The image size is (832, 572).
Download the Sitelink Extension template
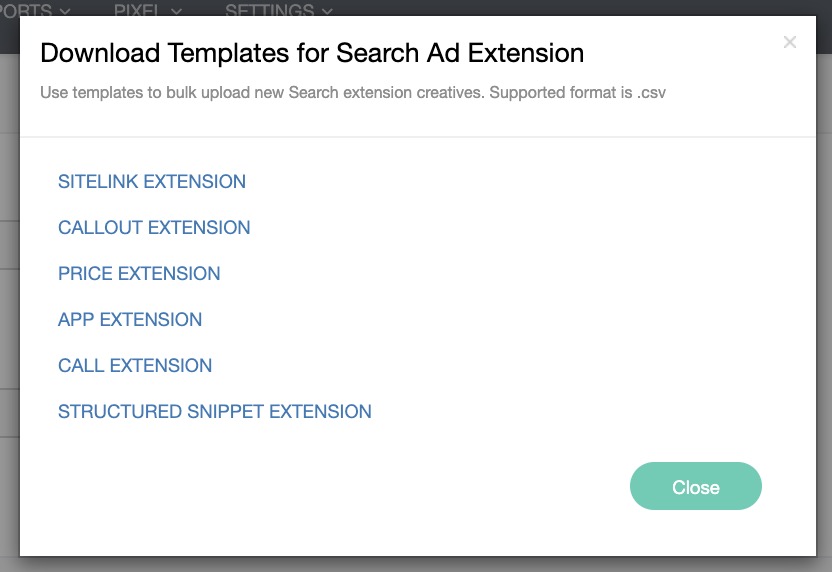(152, 182)
